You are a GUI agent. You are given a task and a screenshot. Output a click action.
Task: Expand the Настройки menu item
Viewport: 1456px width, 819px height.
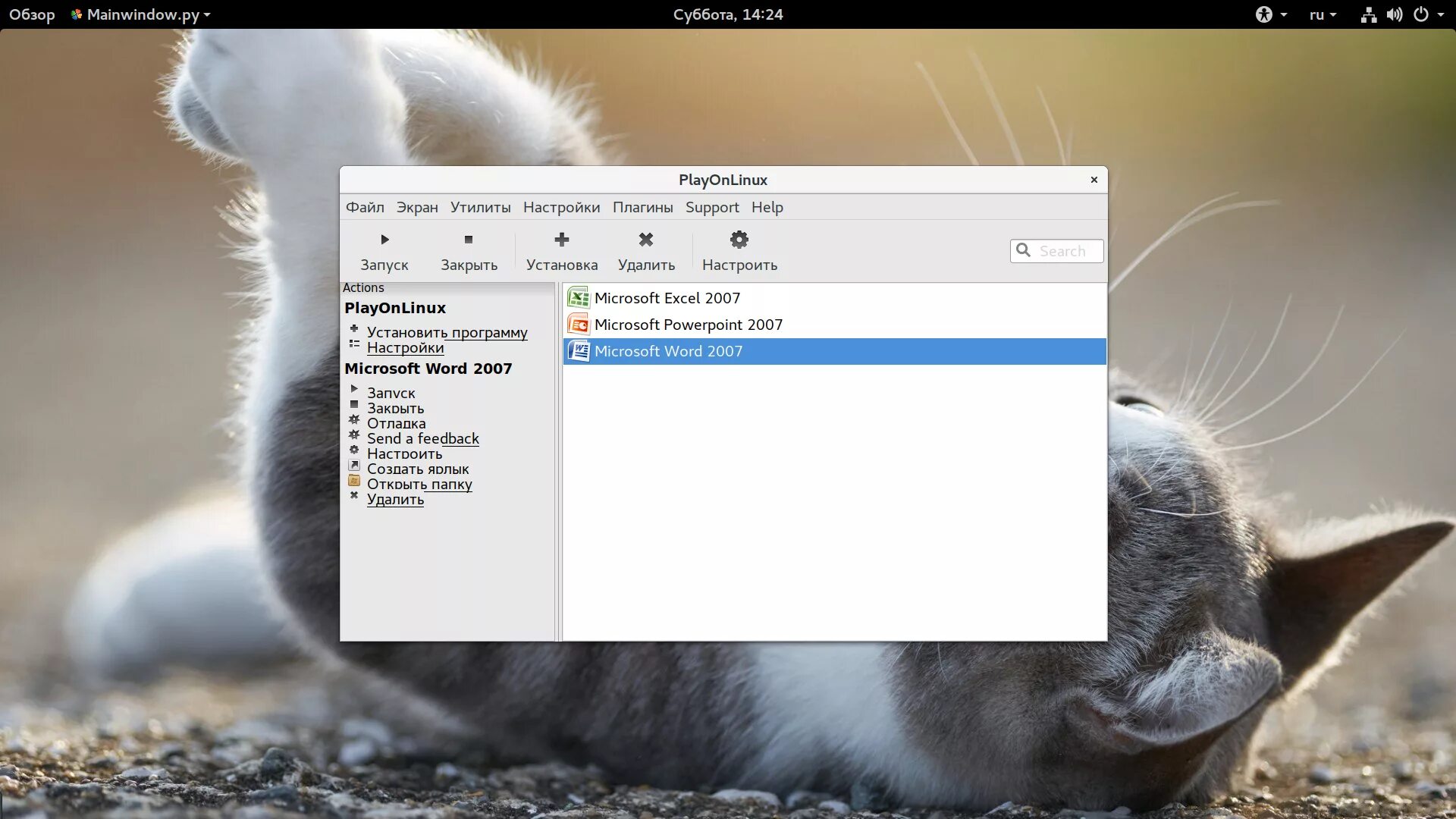[x=560, y=207]
